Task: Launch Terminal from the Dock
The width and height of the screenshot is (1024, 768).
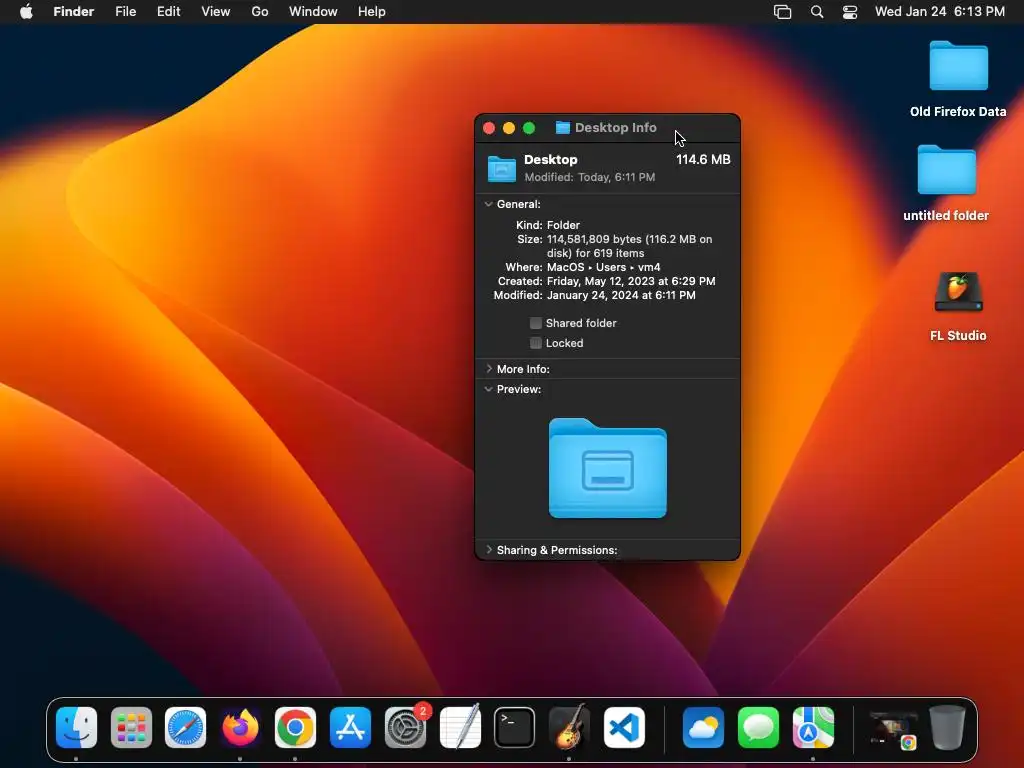Action: pyautogui.click(x=515, y=728)
